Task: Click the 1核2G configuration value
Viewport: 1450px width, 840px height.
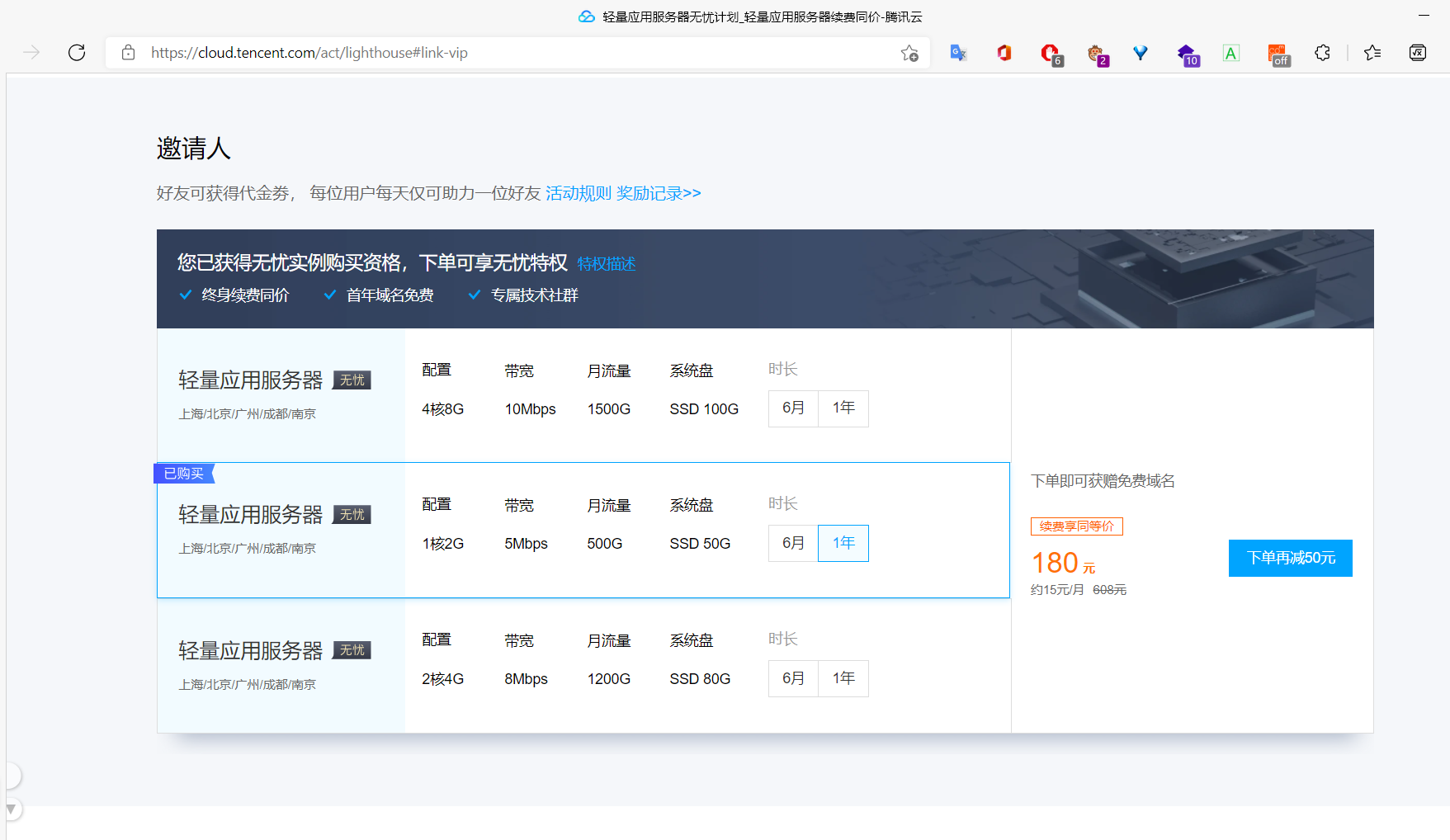Action: [443, 544]
